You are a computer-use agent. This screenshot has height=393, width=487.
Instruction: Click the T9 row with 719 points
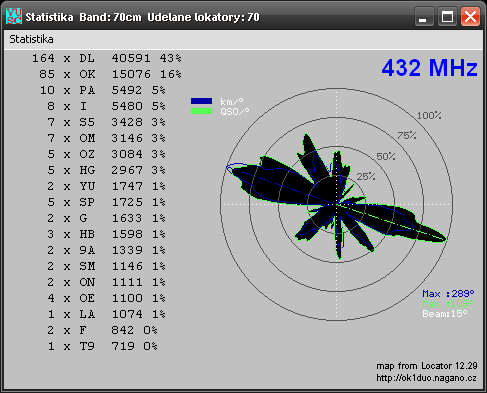coord(102,346)
